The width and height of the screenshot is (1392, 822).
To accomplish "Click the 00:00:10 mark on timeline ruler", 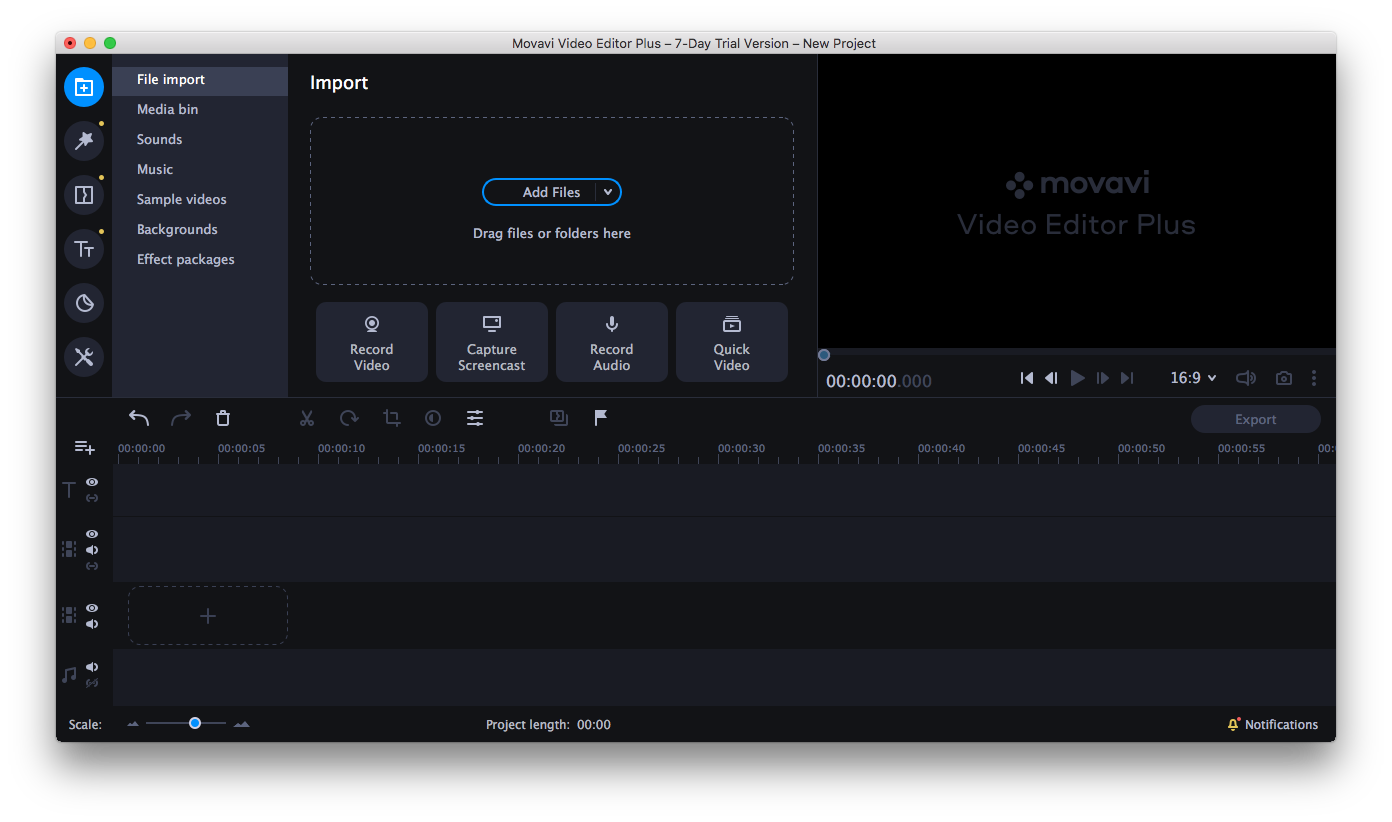I will click(341, 449).
